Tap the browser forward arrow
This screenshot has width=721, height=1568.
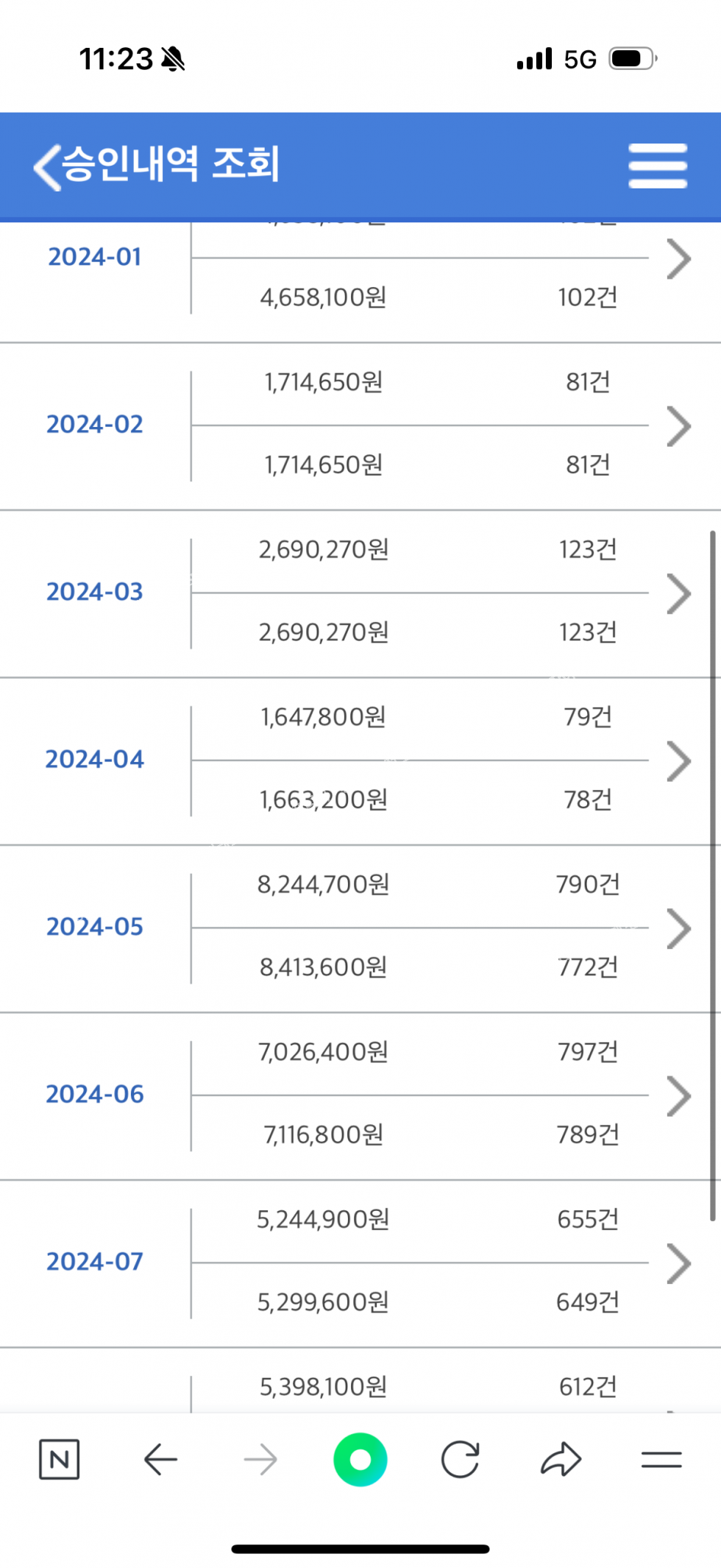[260, 1459]
